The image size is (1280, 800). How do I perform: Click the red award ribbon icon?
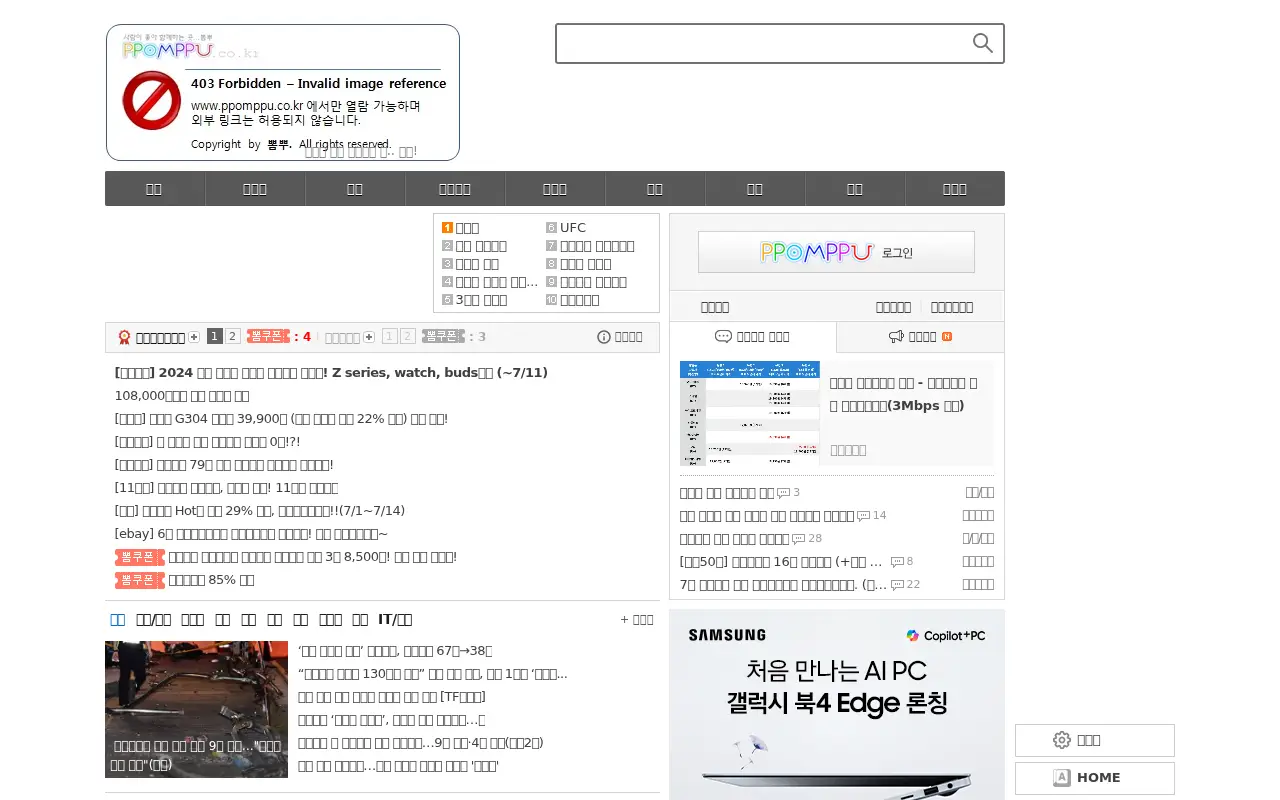124,337
